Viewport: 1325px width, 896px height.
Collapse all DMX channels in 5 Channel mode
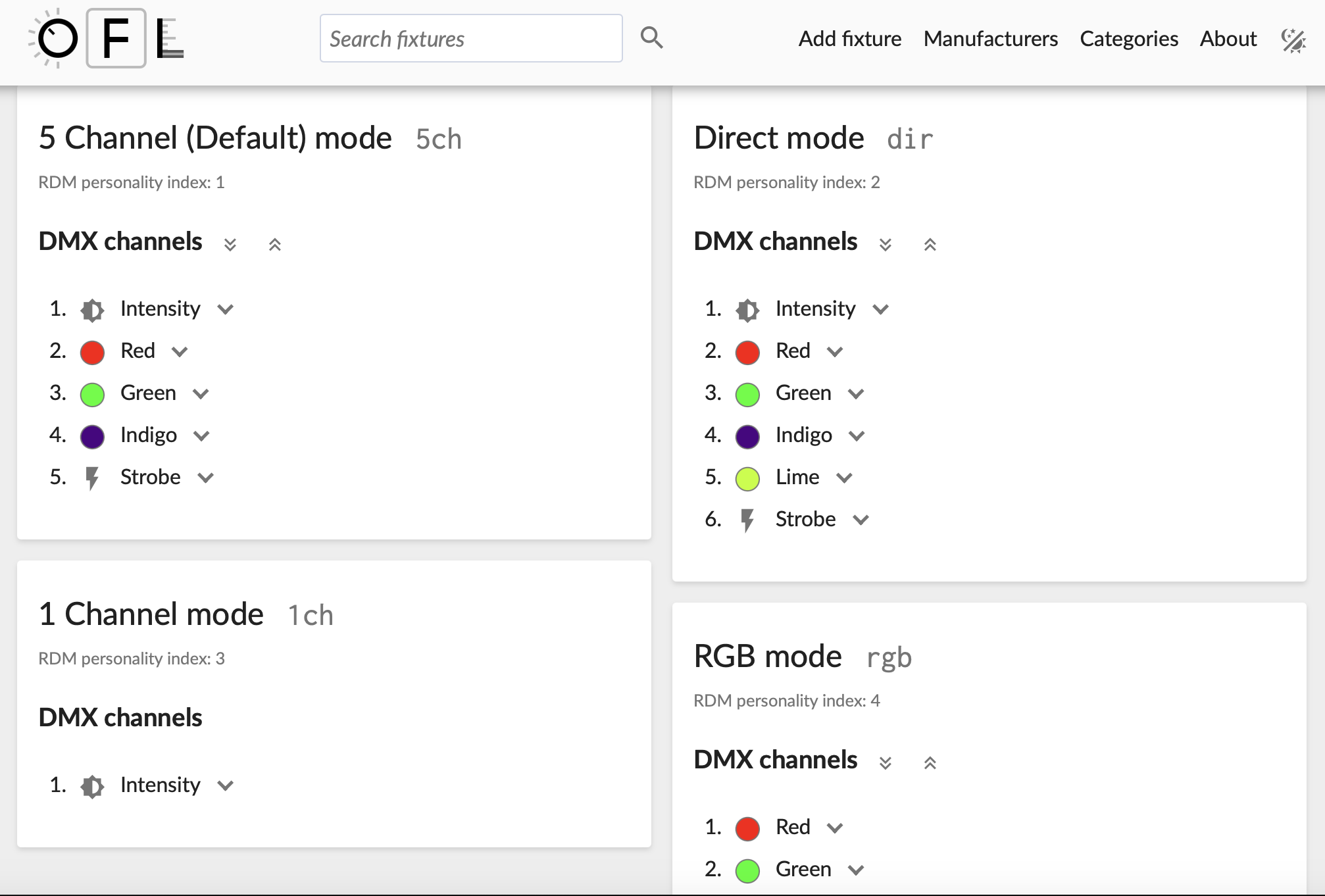[x=276, y=244]
